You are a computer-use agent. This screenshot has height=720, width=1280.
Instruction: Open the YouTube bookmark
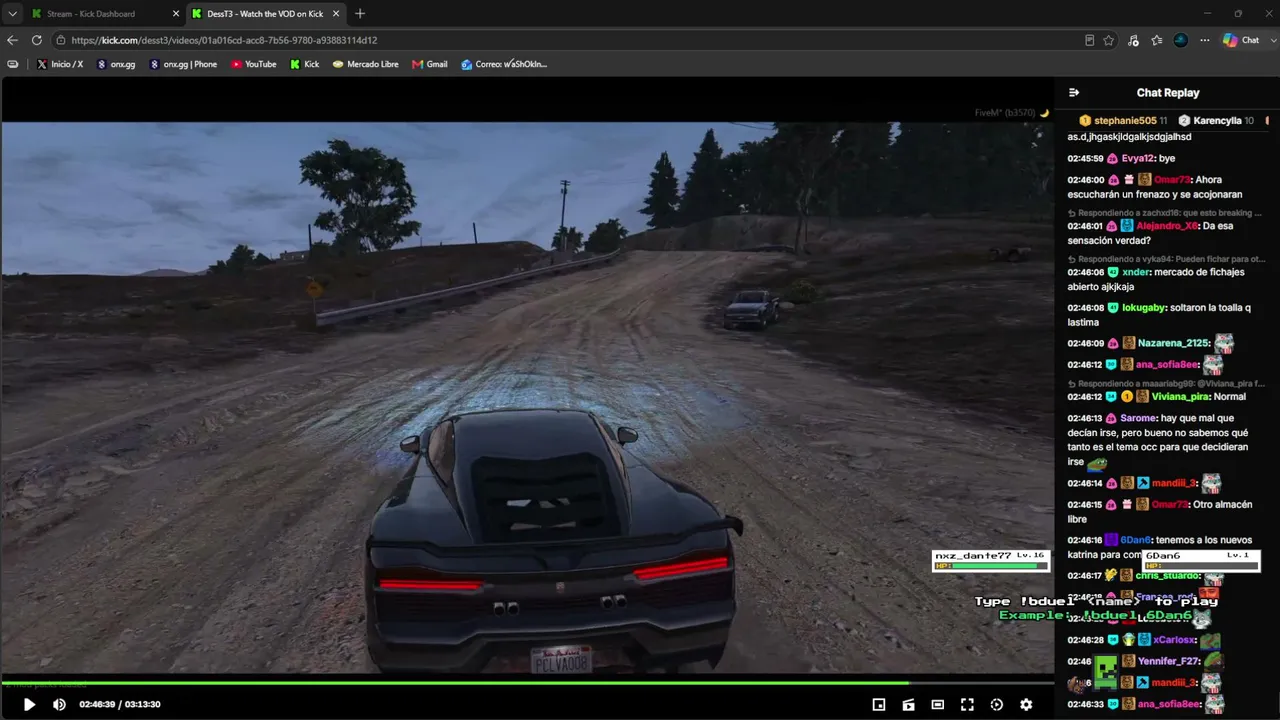pyautogui.click(x=254, y=64)
